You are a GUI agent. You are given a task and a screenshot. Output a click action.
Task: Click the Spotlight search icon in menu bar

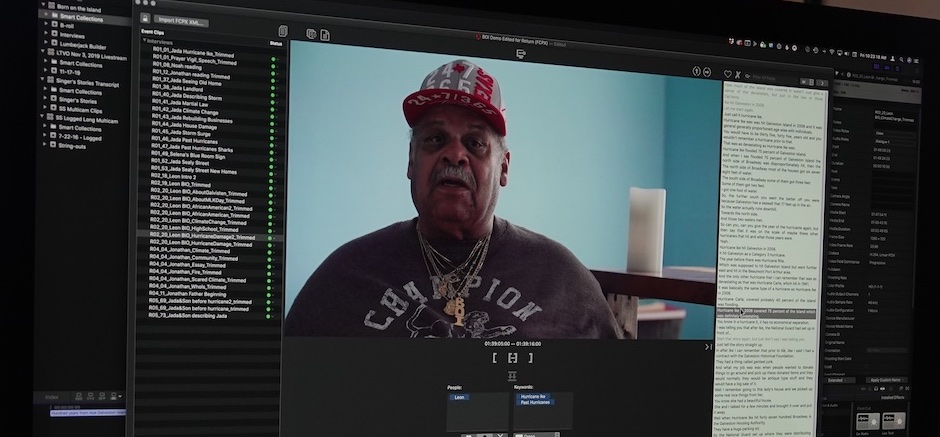pyautogui.click(x=901, y=59)
